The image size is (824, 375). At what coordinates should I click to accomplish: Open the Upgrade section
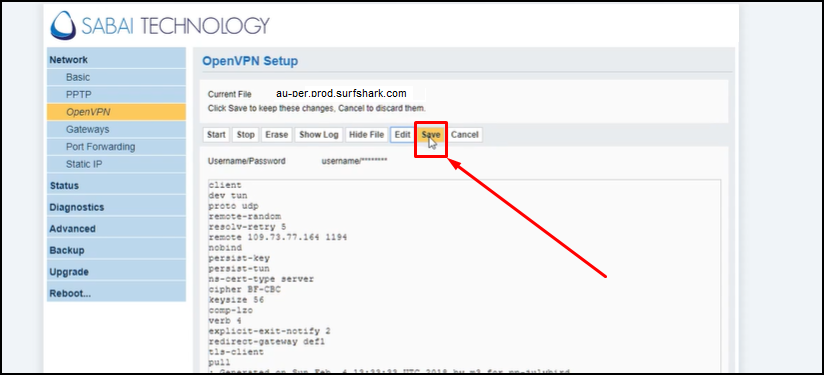coord(116,272)
